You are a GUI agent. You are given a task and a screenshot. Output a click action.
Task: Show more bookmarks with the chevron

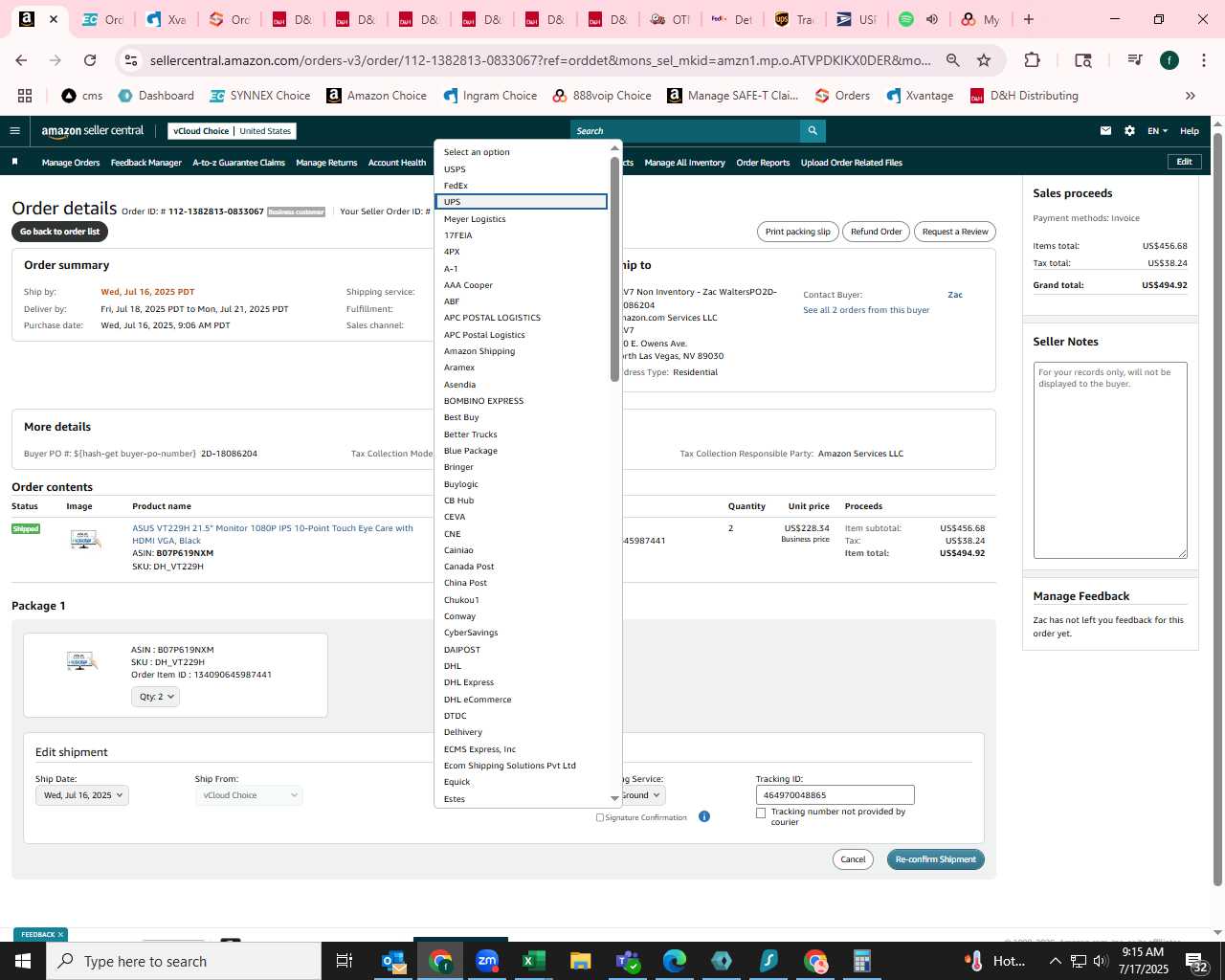(x=1191, y=96)
